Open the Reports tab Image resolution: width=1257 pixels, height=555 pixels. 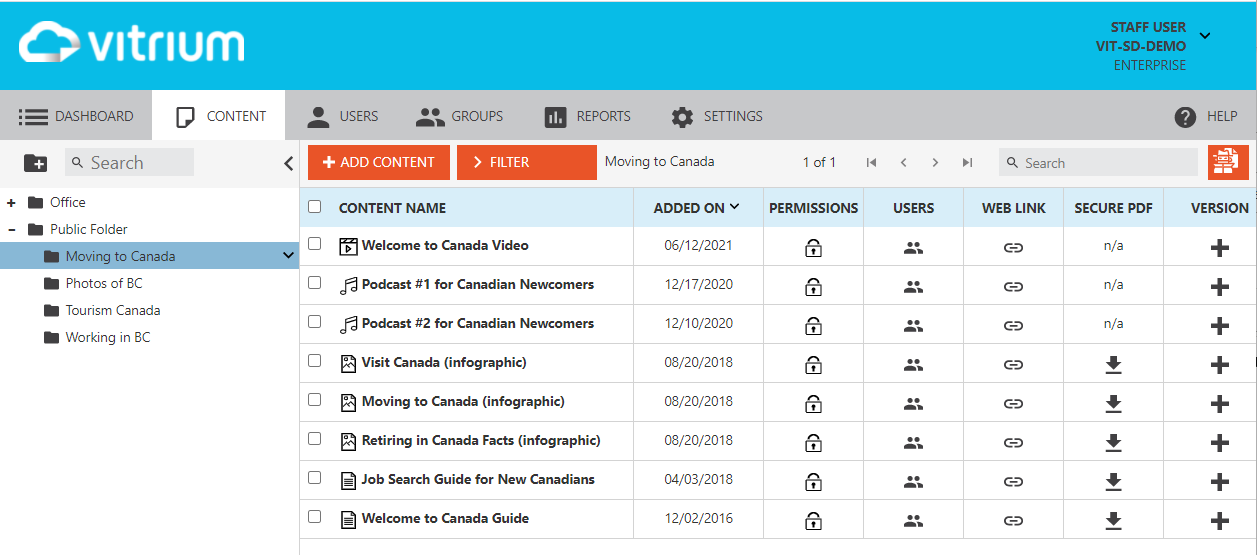click(587, 116)
